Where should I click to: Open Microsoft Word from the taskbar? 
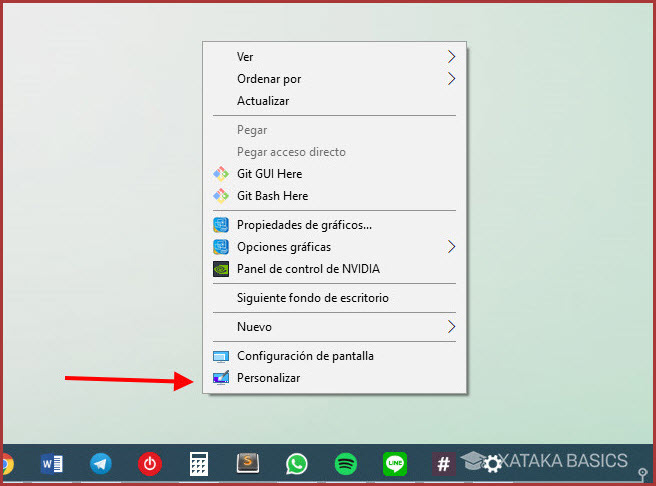[52, 463]
